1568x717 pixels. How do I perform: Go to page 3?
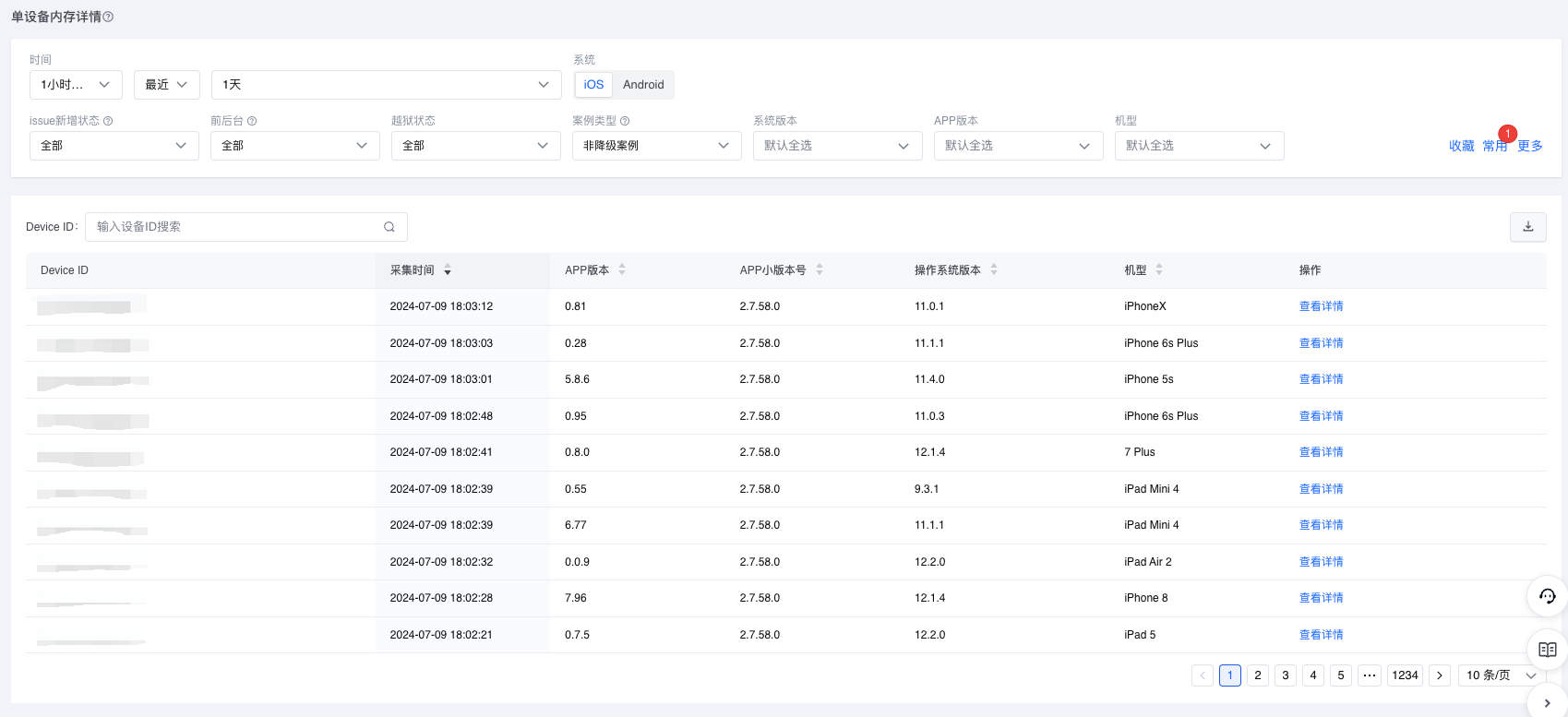pyautogui.click(x=1286, y=675)
